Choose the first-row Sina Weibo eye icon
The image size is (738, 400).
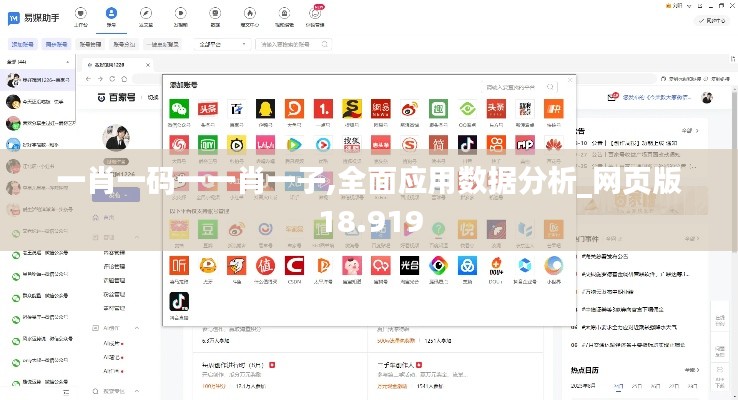[x=409, y=109]
